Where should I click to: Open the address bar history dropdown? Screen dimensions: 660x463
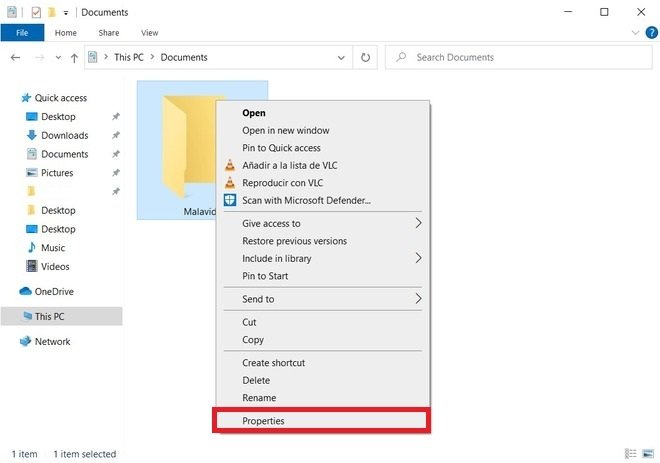tap(341, 58)
